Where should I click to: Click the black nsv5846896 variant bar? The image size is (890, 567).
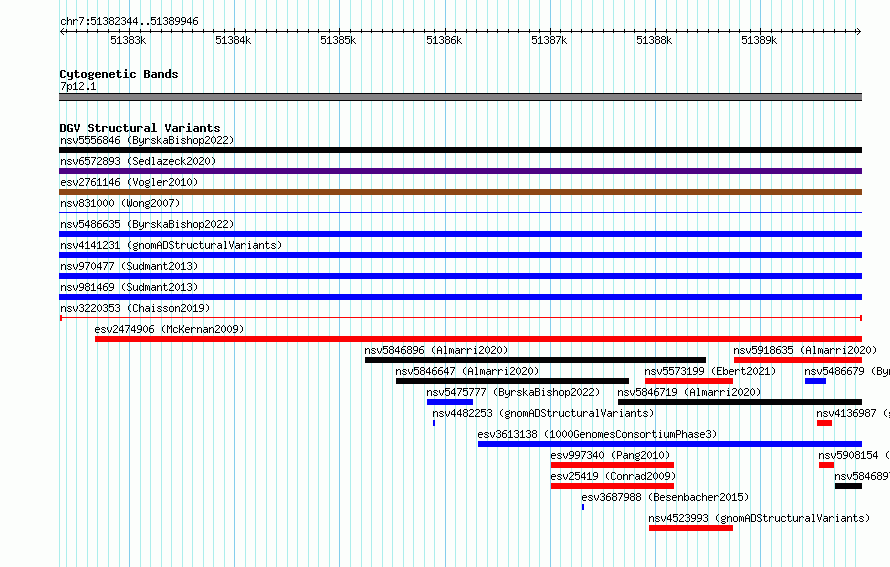pyautogui.click(x=535, y=360)
